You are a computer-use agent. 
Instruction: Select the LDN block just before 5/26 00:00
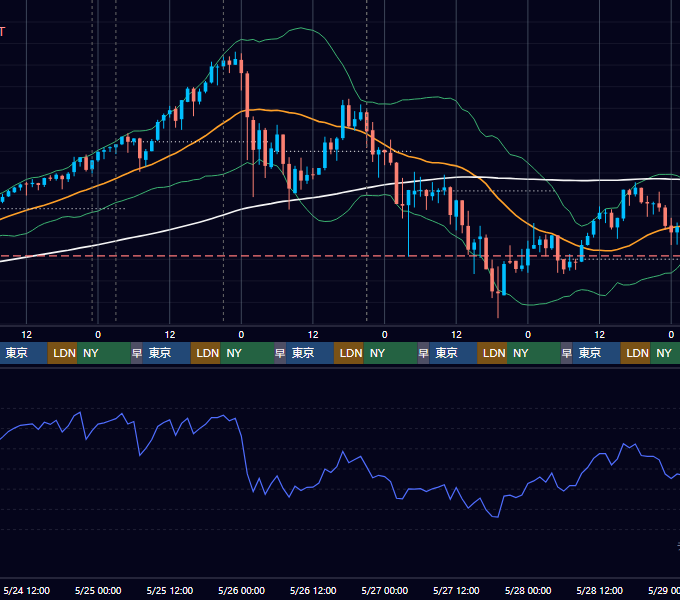click(x=206, y=353)
